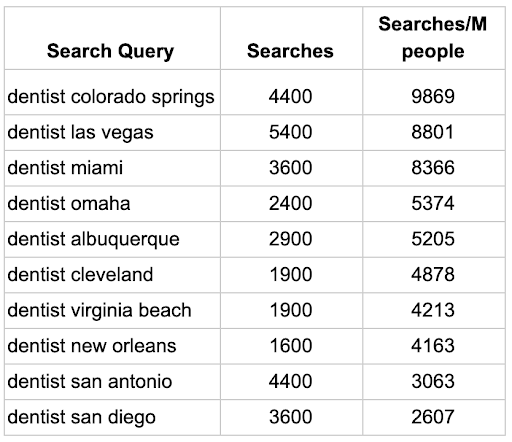Click the dentist colorado springs cell
The image size is (512, 442).
tap(112, 92)
